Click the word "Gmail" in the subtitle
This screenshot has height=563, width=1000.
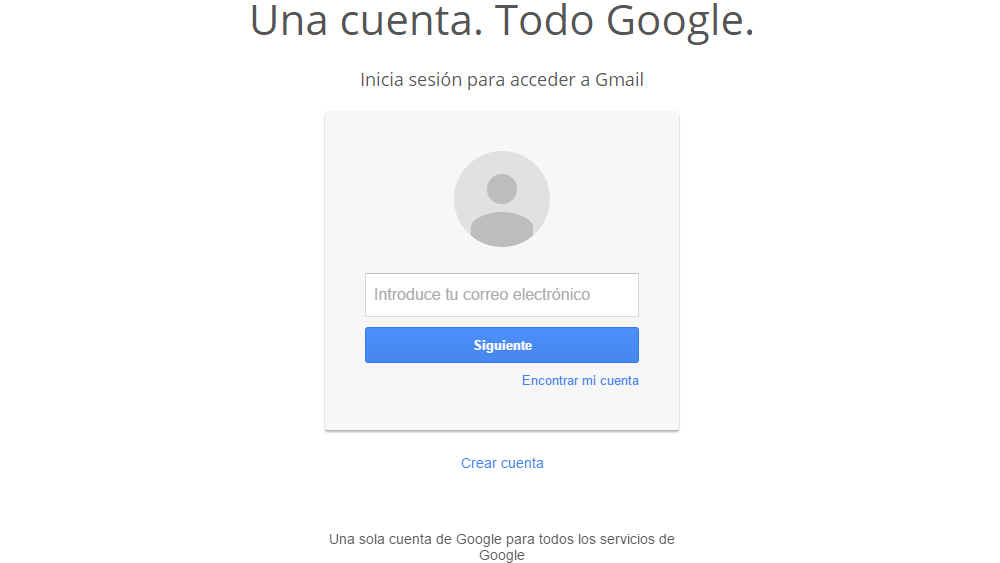coord(619,80)
